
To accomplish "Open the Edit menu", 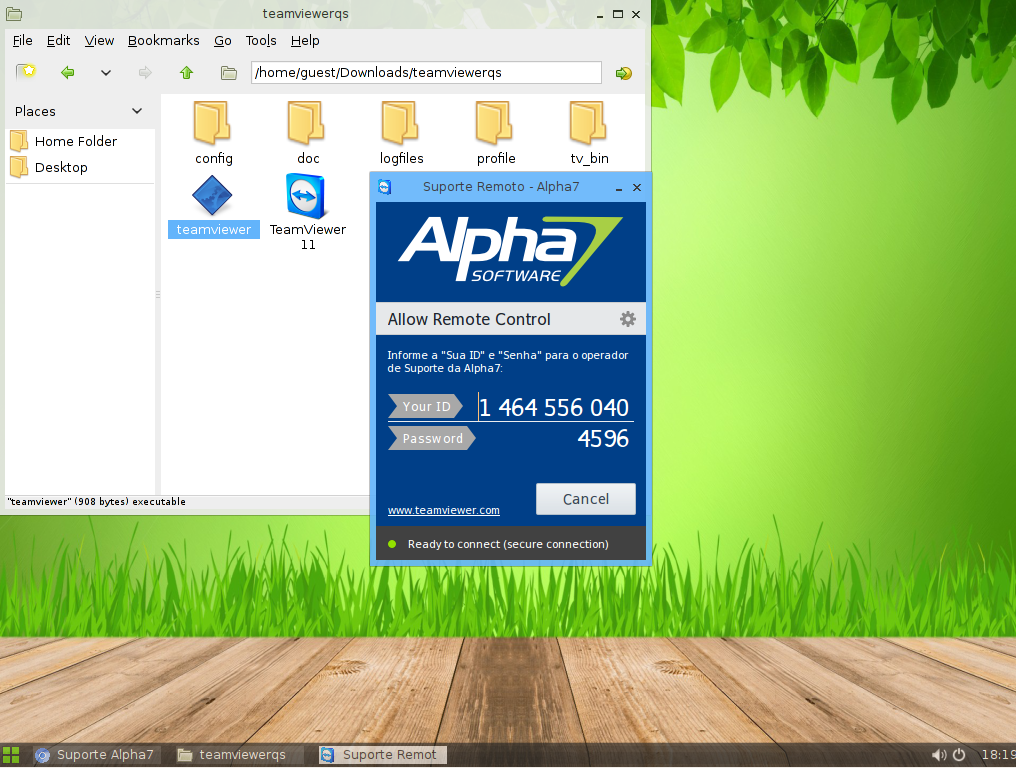I will pyautogui.click(x=58, y=40).
